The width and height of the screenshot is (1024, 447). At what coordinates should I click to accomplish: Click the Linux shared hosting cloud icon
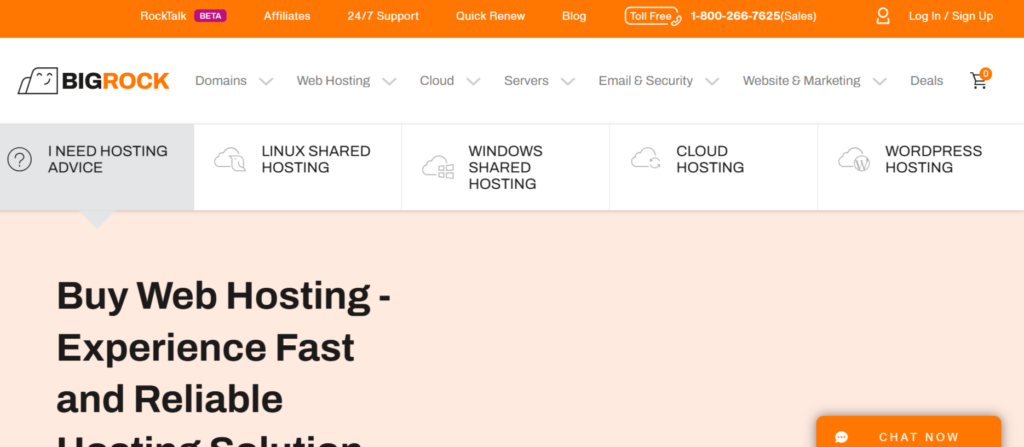(230, 159)
